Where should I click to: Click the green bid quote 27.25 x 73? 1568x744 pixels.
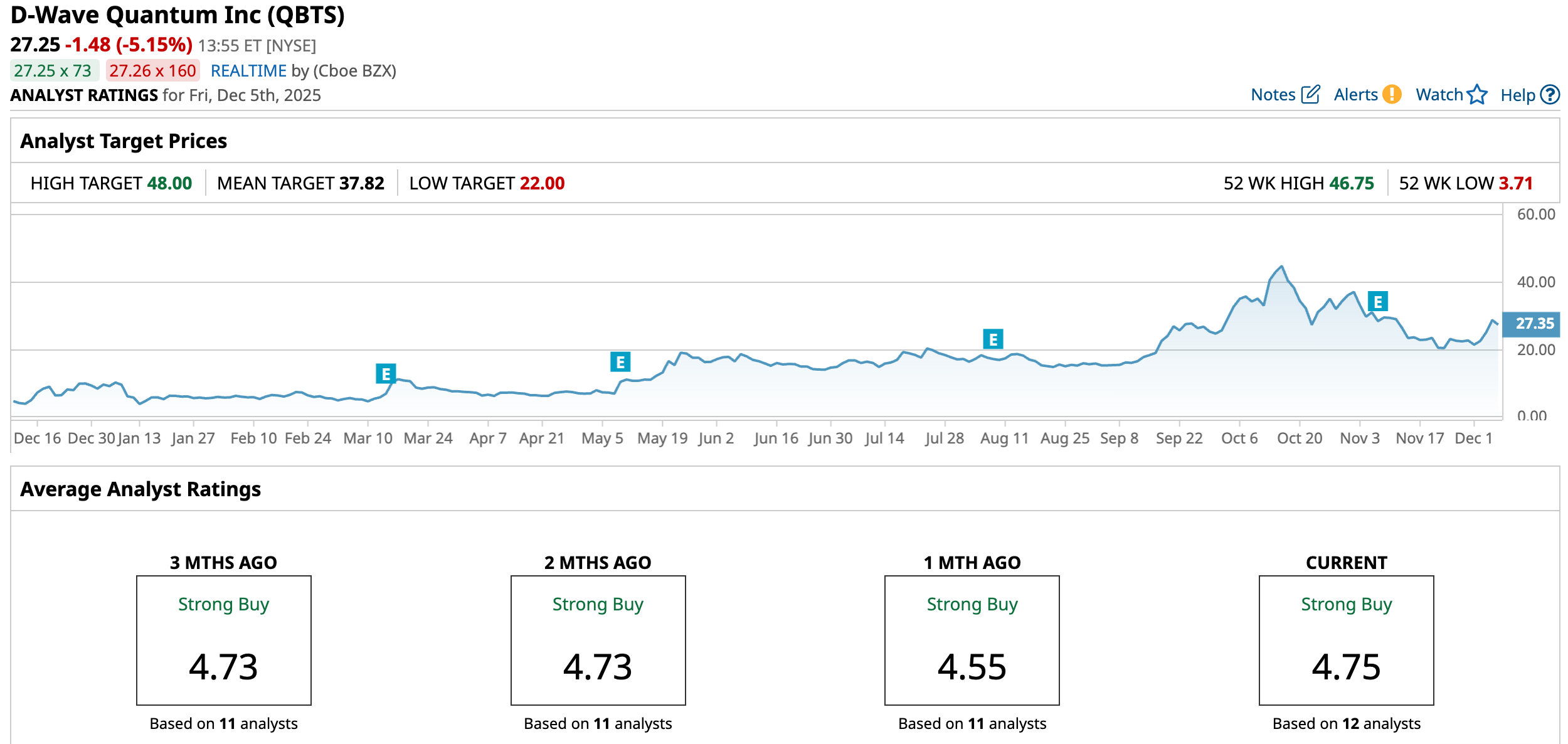(53, 71)
